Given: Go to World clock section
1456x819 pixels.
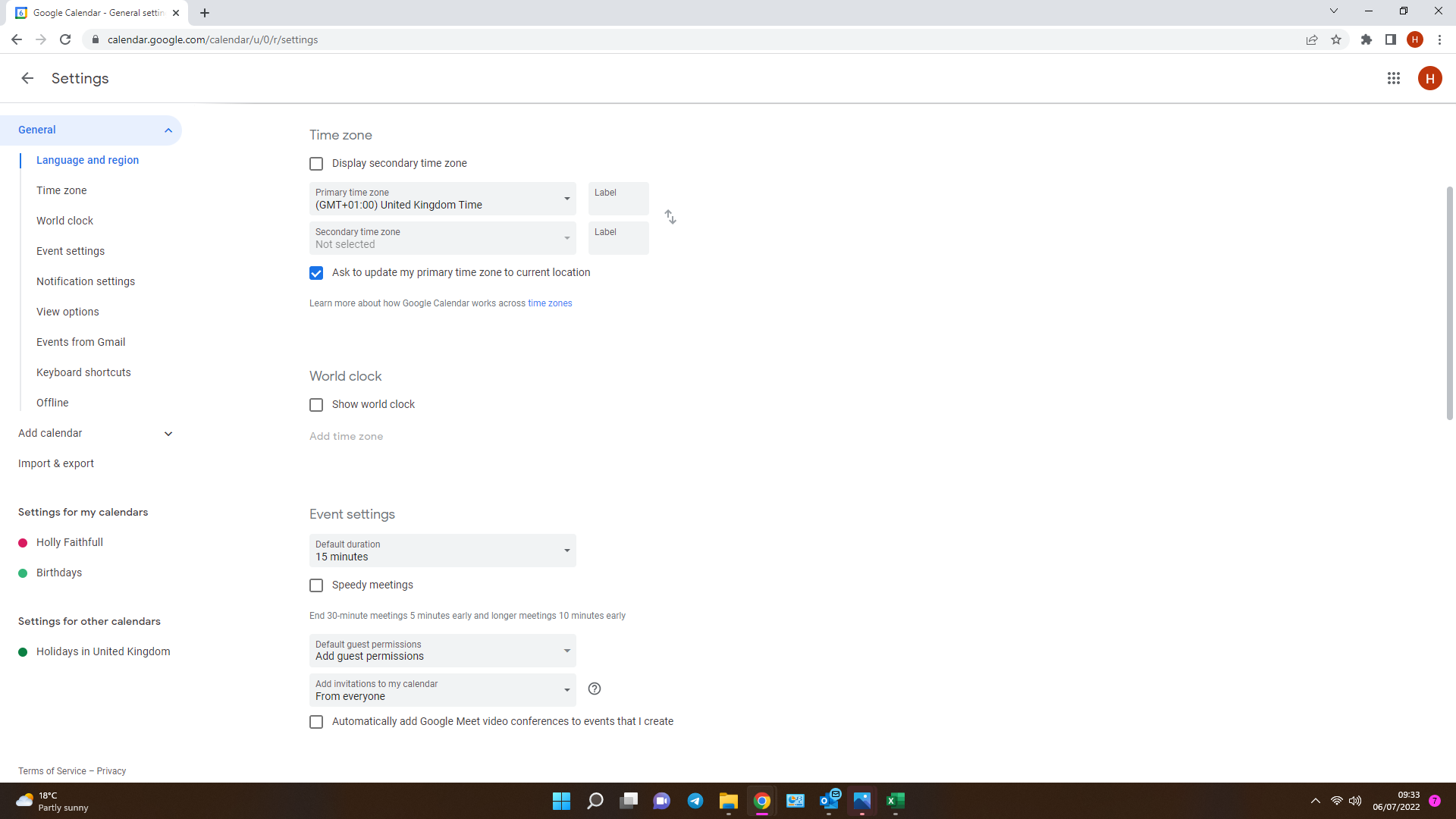Looking at the screenshot, I should point(64,221).
